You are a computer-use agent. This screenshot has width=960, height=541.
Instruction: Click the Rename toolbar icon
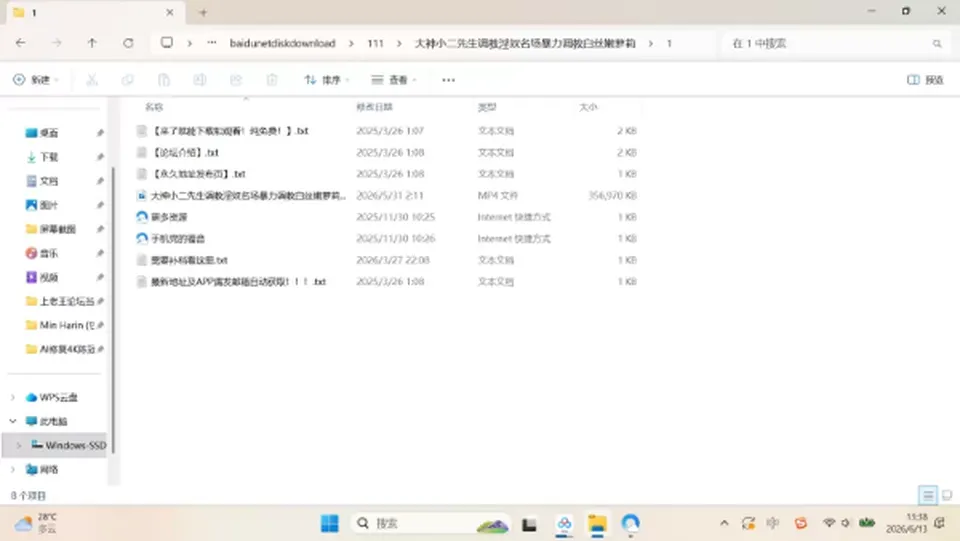200,80
